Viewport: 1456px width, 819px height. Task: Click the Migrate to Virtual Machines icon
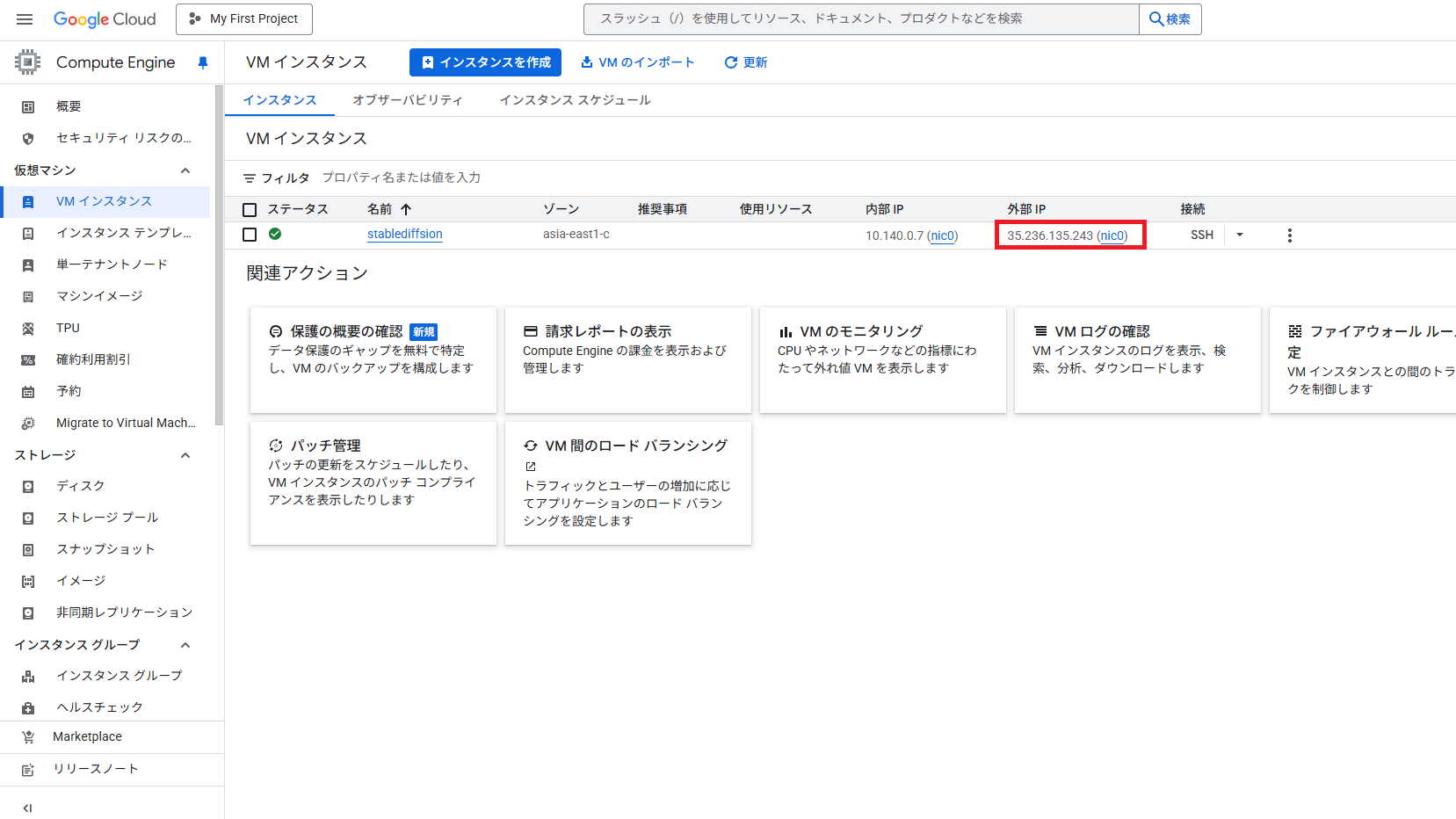click(x=28, y=423)
